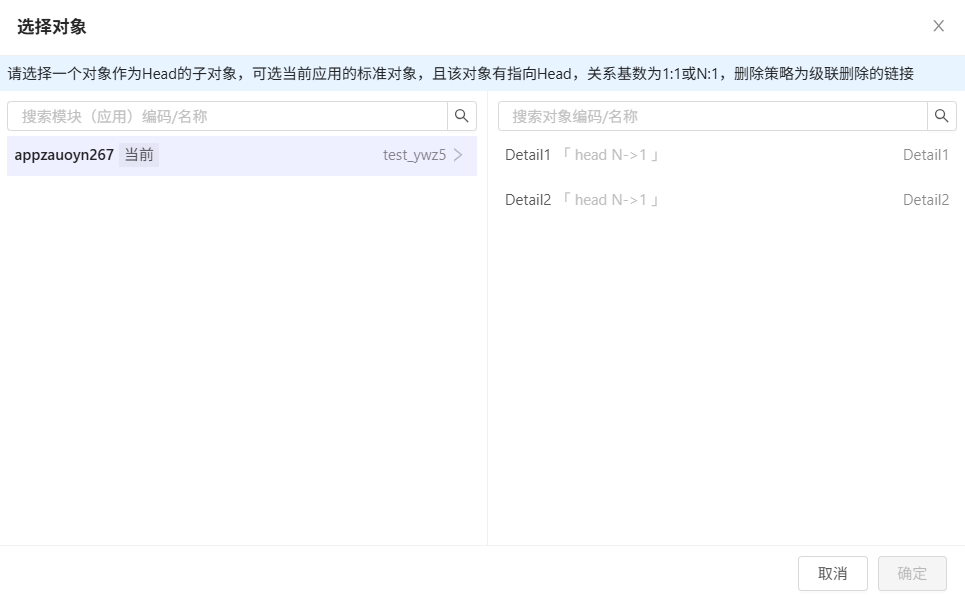The height and width of the screenshot is (600, 965).
Task: Click the blue info banner instruction text
Action: tap(460, 73)
